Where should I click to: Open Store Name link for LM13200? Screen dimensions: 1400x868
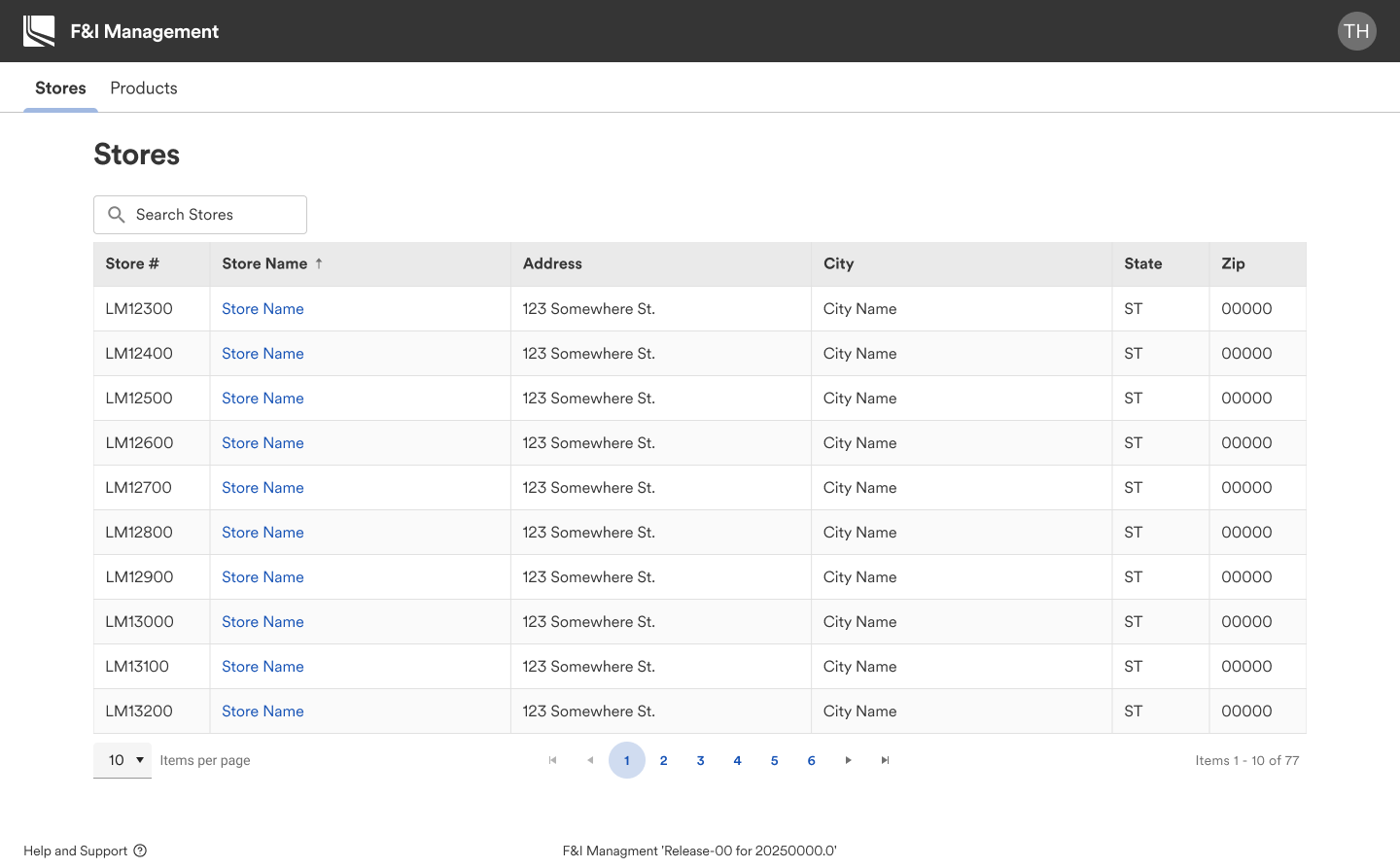tap(262, 712)
